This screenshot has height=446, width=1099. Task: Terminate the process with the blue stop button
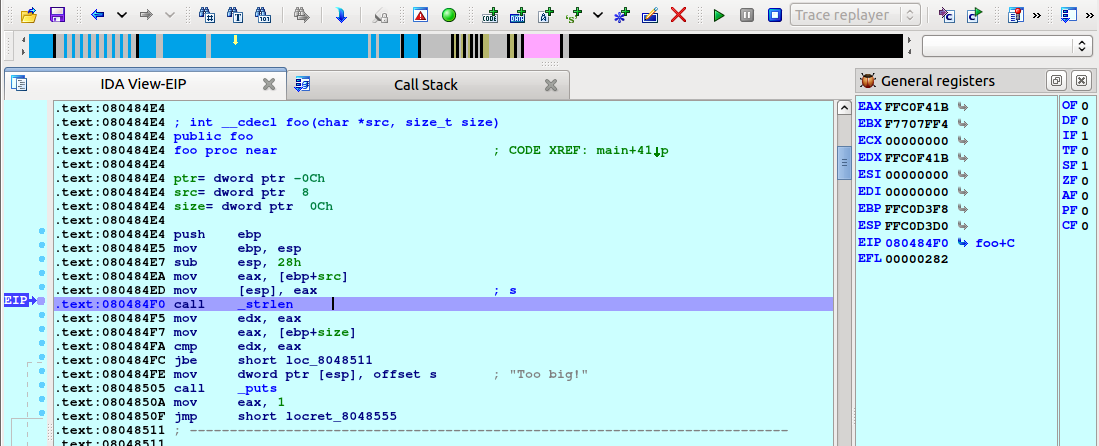pyautogui.click(x=774, y=15)
